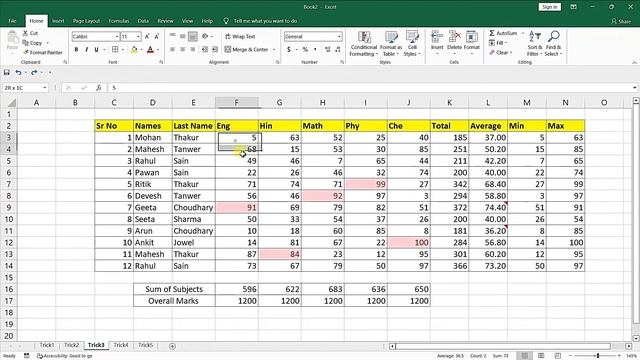Open Find & Select menu

553,44
